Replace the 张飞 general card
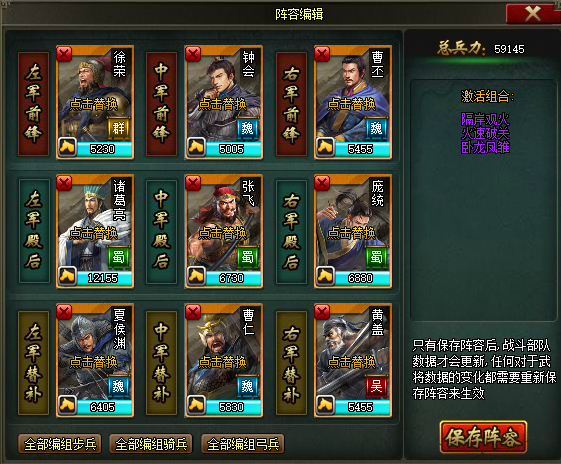The height and width of the screenshot is (464, 561). tap(224, 231)
